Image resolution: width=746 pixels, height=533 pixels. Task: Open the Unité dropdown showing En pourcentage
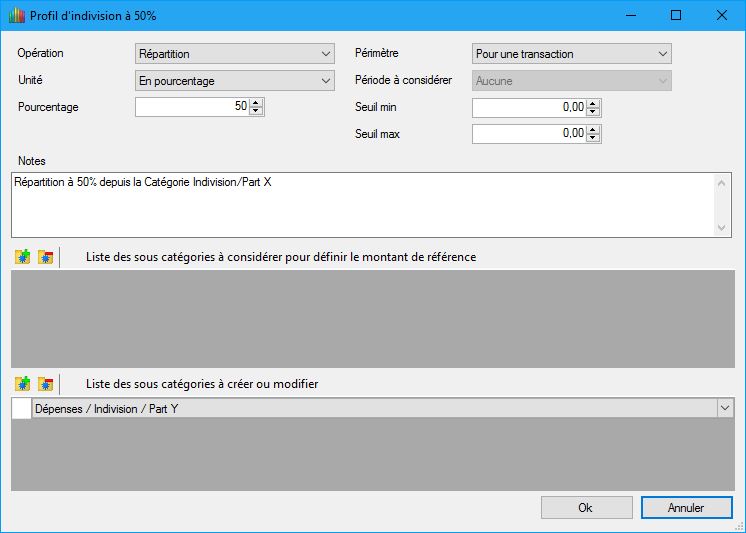[234, 81]
